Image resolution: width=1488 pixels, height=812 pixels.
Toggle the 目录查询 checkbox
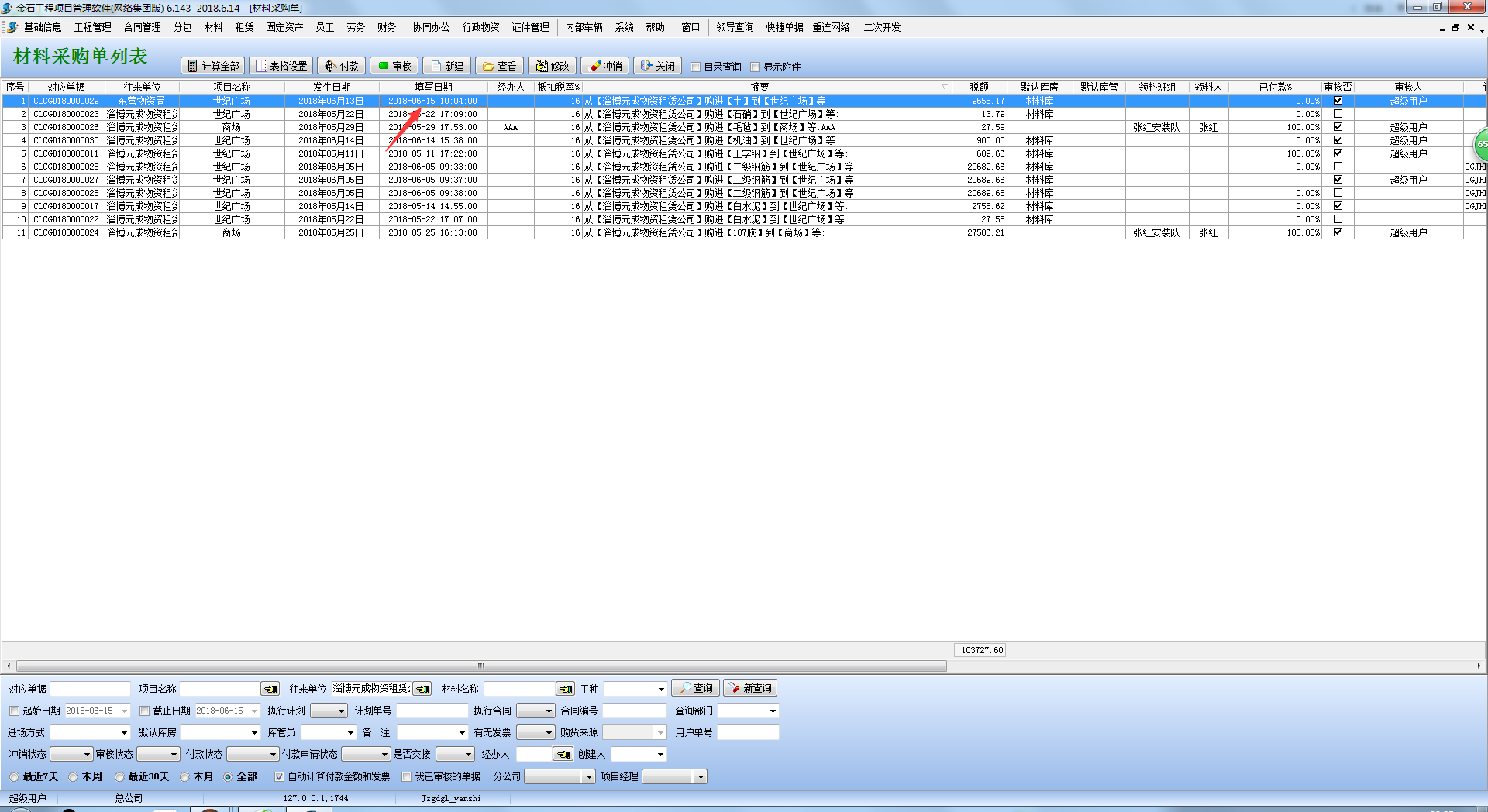696,67
